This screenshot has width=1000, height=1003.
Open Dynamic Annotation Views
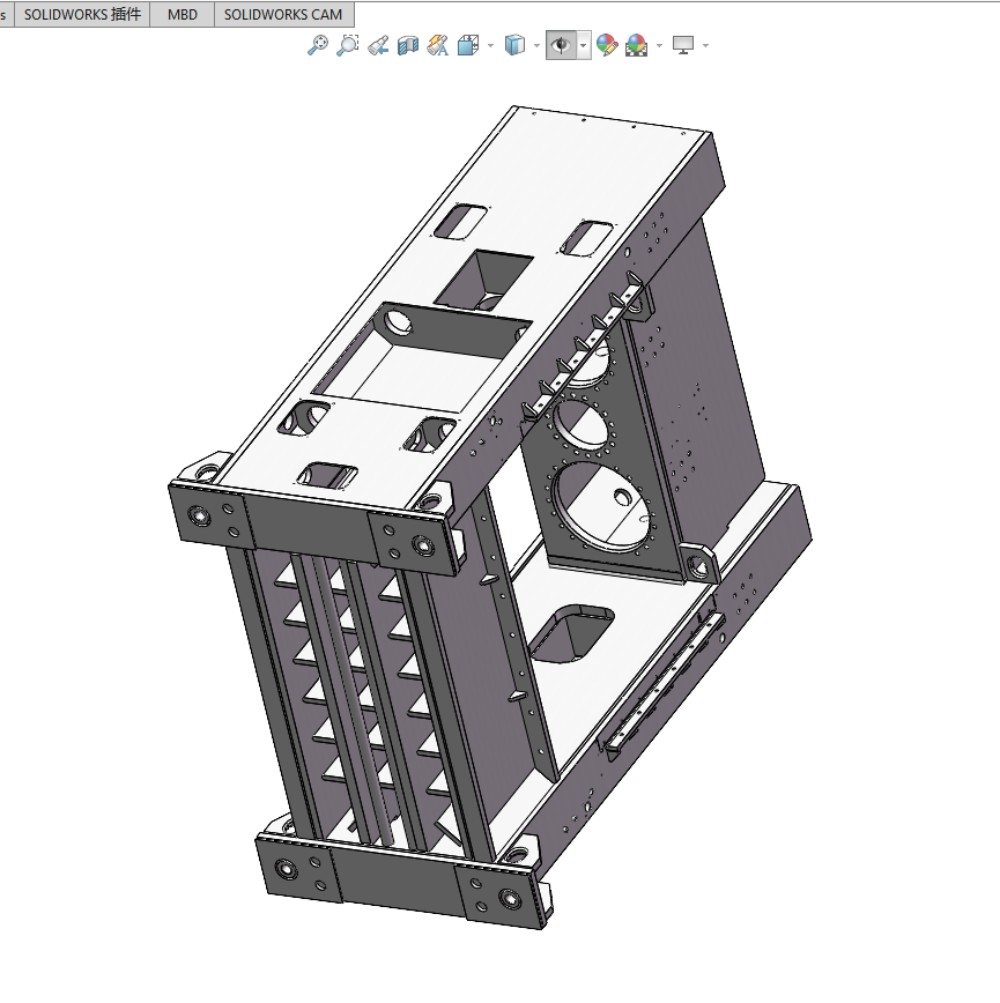pos(437,45)
